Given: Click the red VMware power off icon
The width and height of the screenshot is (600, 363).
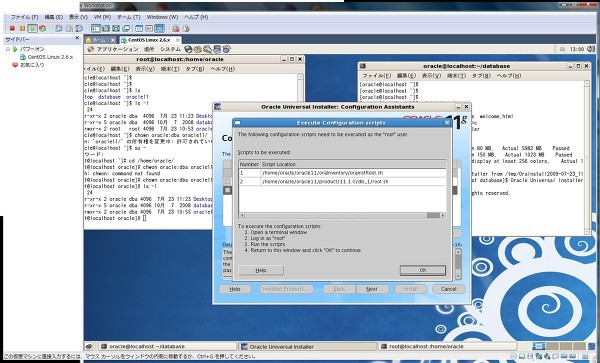Looking at the screenshot, I should [x=12, y=28].
